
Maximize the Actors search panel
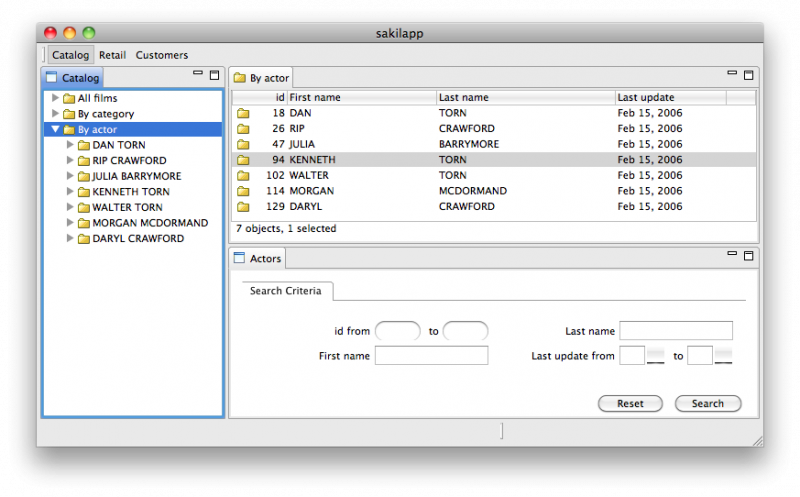click(x=748, y=256)
